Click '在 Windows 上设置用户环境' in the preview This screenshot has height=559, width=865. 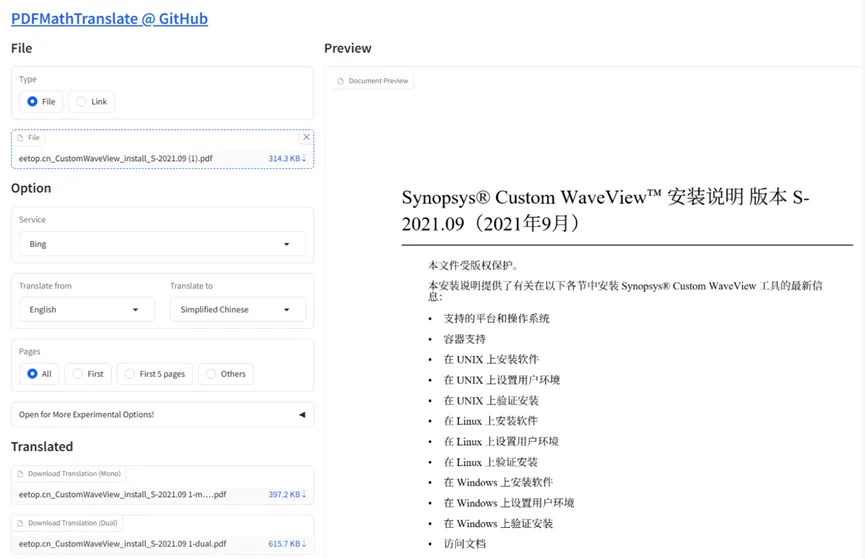click(509, 503)
